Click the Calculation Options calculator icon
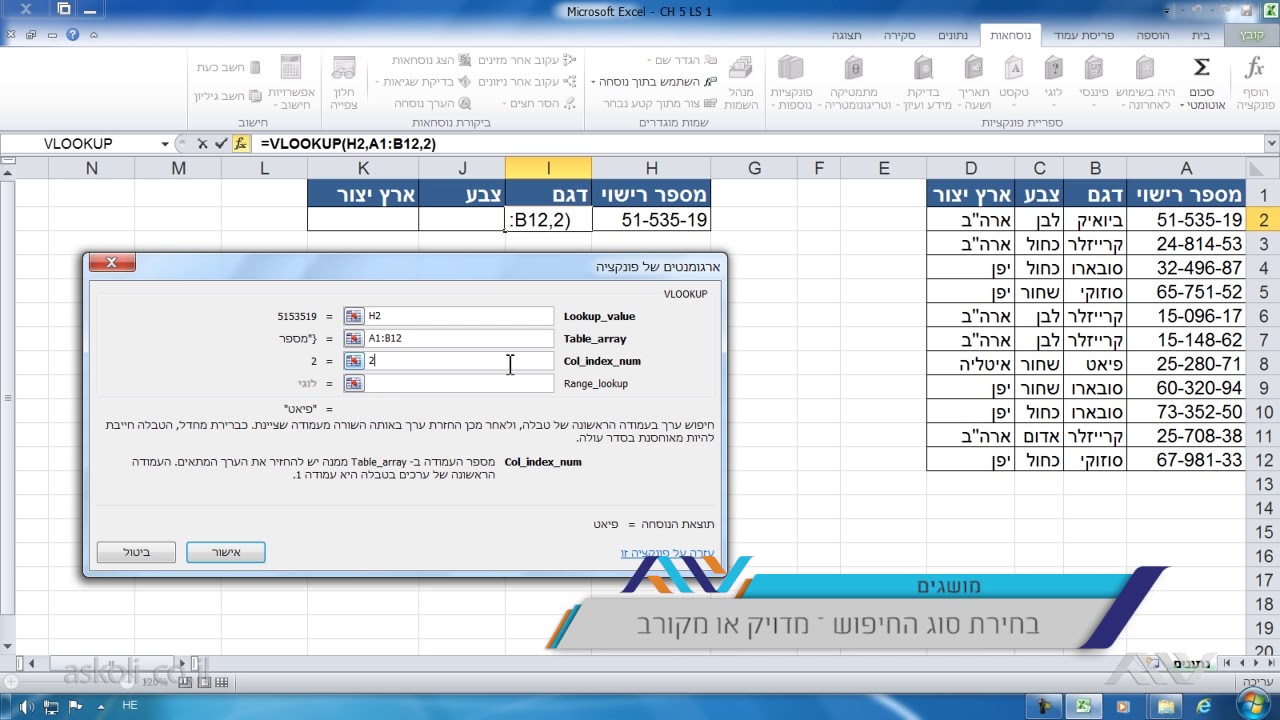The image size is (1280, 720). [x=291, y=68]
